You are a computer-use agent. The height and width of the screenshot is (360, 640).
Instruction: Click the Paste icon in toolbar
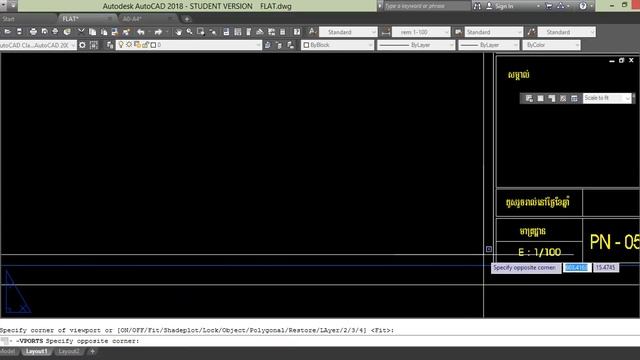point(104,32)
